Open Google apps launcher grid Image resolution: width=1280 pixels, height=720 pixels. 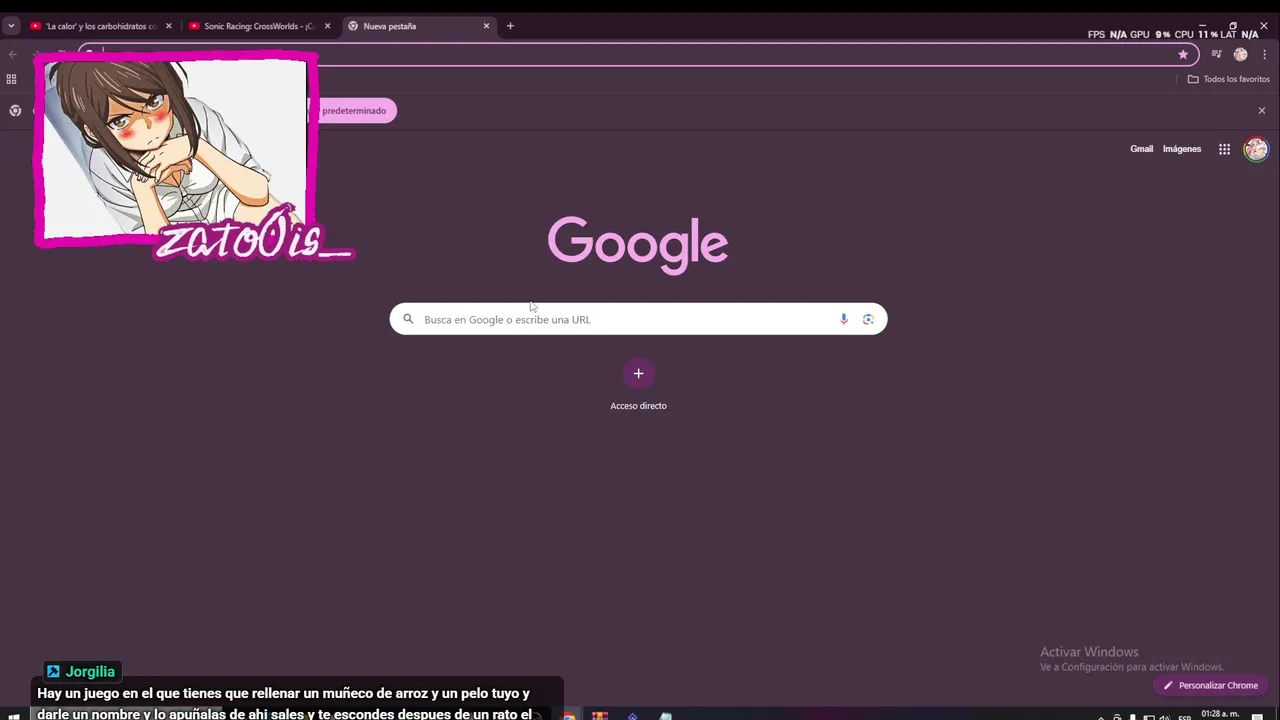click(x=1224, y=149)
